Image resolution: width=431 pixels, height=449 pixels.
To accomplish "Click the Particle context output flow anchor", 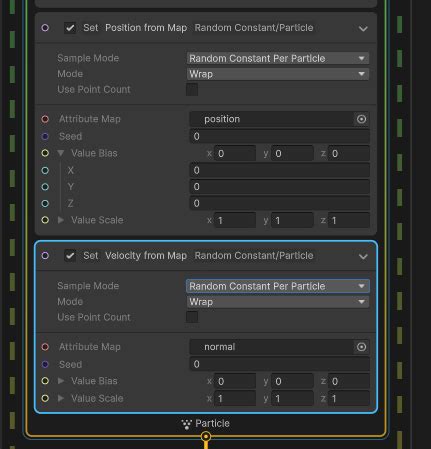I will [x=206, y=436].
